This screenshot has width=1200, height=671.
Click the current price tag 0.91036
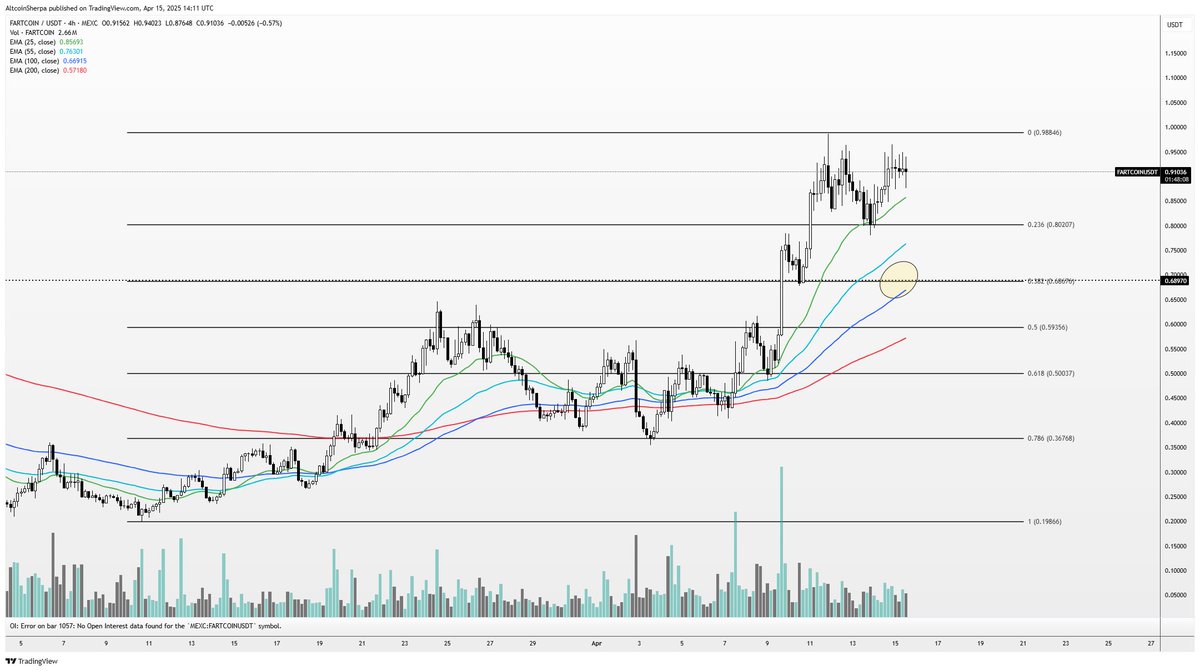(x=1176, y=172)
